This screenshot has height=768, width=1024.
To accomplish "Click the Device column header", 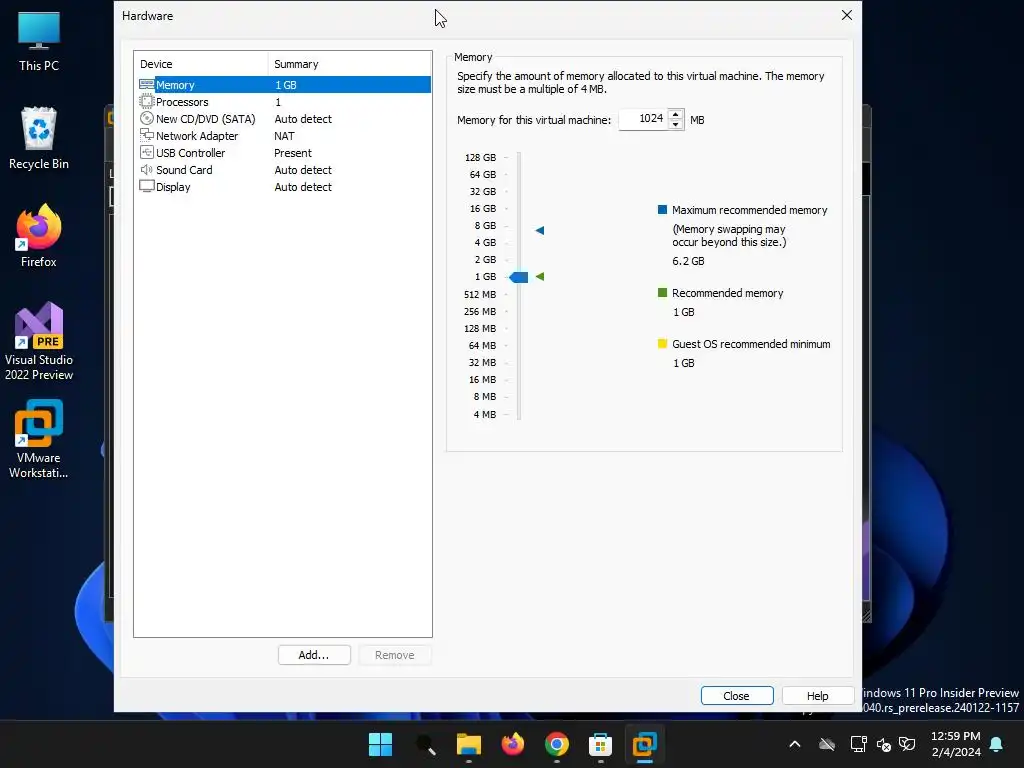I will pyautogui.click(x=201, y=64).
